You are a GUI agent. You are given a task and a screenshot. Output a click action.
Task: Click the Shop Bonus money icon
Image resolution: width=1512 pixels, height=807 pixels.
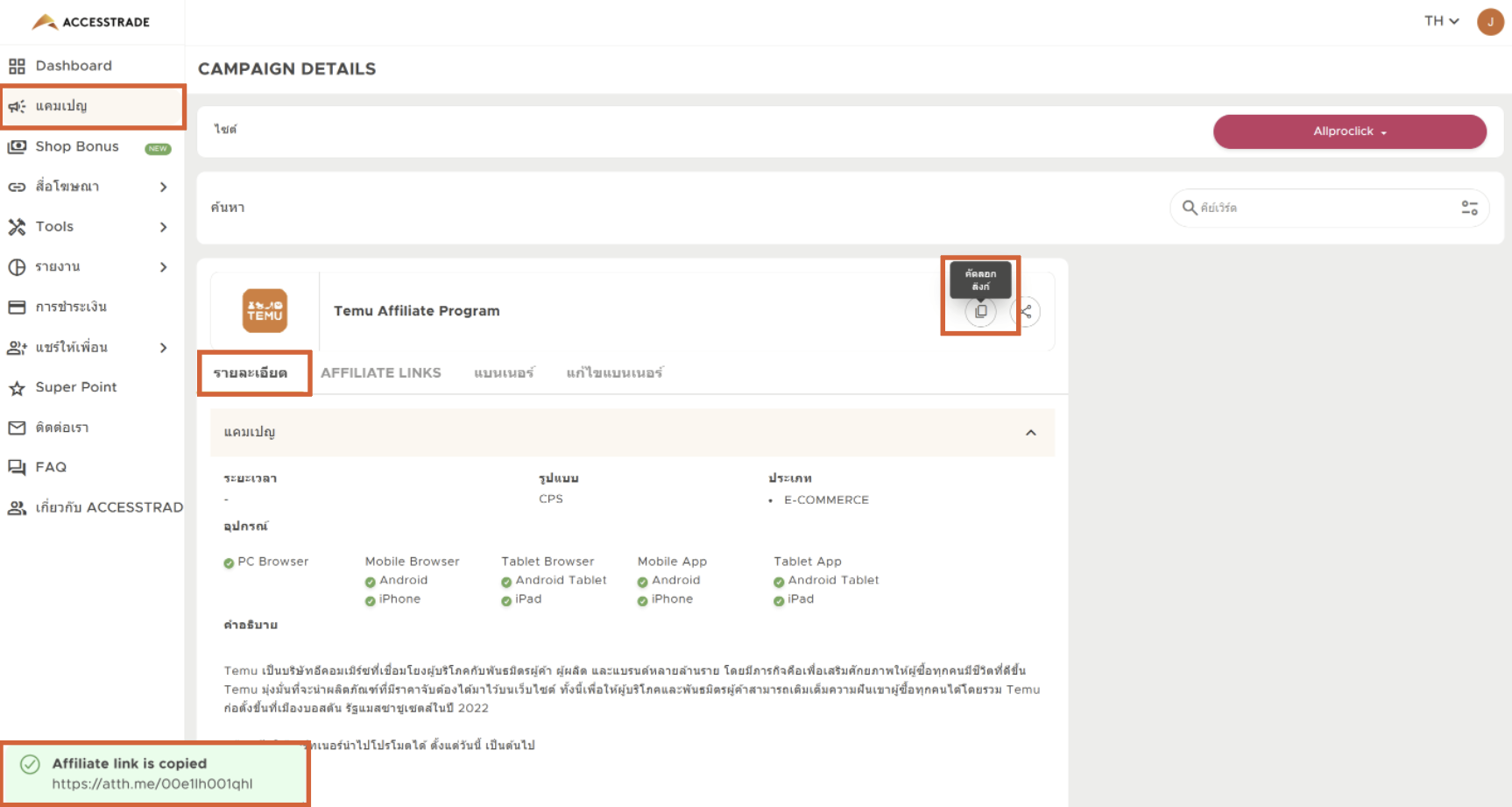coord(17,146)
